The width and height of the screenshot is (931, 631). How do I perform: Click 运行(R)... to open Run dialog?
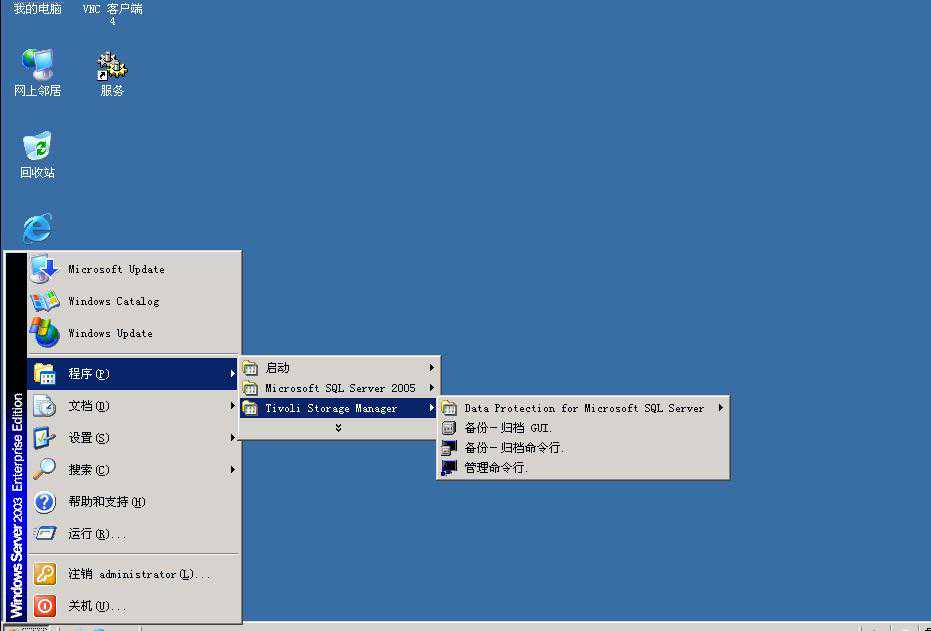click(x=97, y=534)
